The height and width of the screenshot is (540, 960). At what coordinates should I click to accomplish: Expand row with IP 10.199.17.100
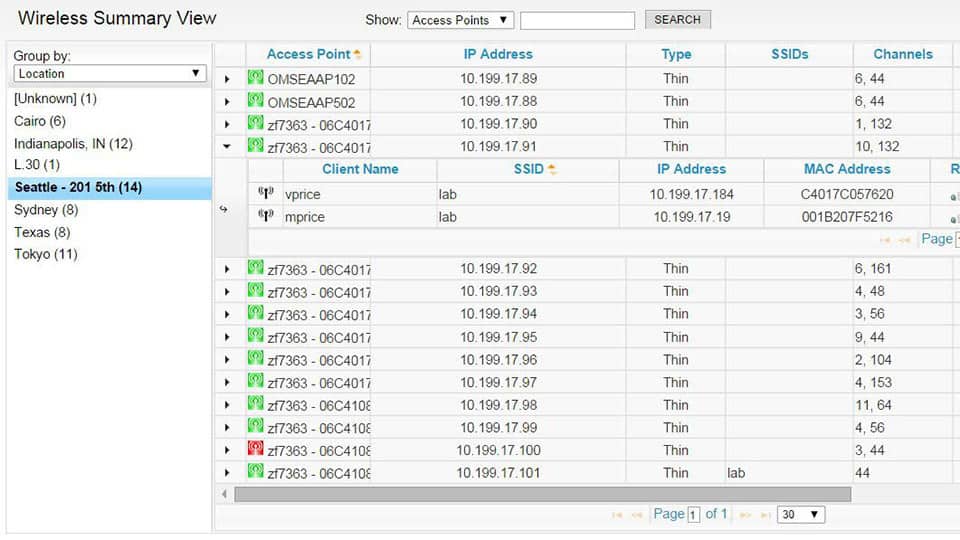tap(227, 451)
